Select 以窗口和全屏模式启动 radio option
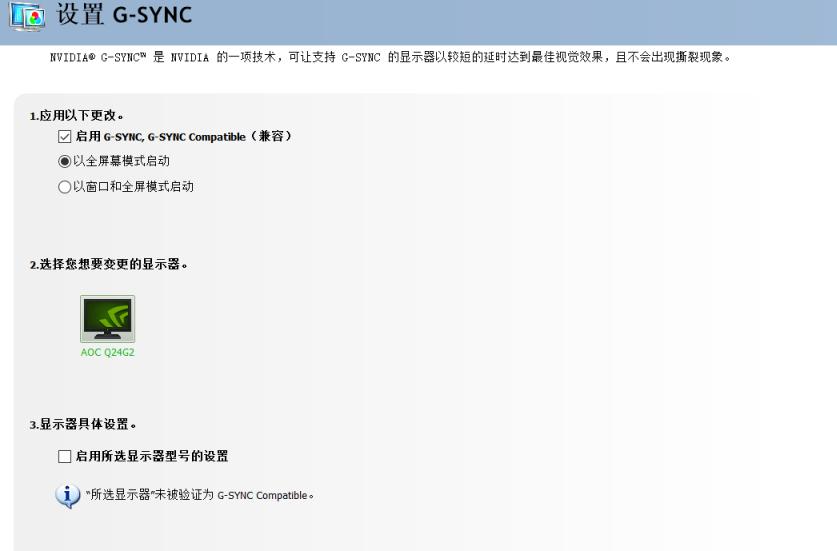 (65, 187)
